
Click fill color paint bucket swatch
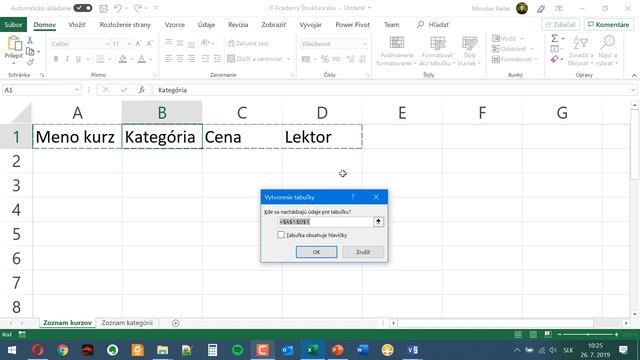pyautogui.click(x=122, y=59)
